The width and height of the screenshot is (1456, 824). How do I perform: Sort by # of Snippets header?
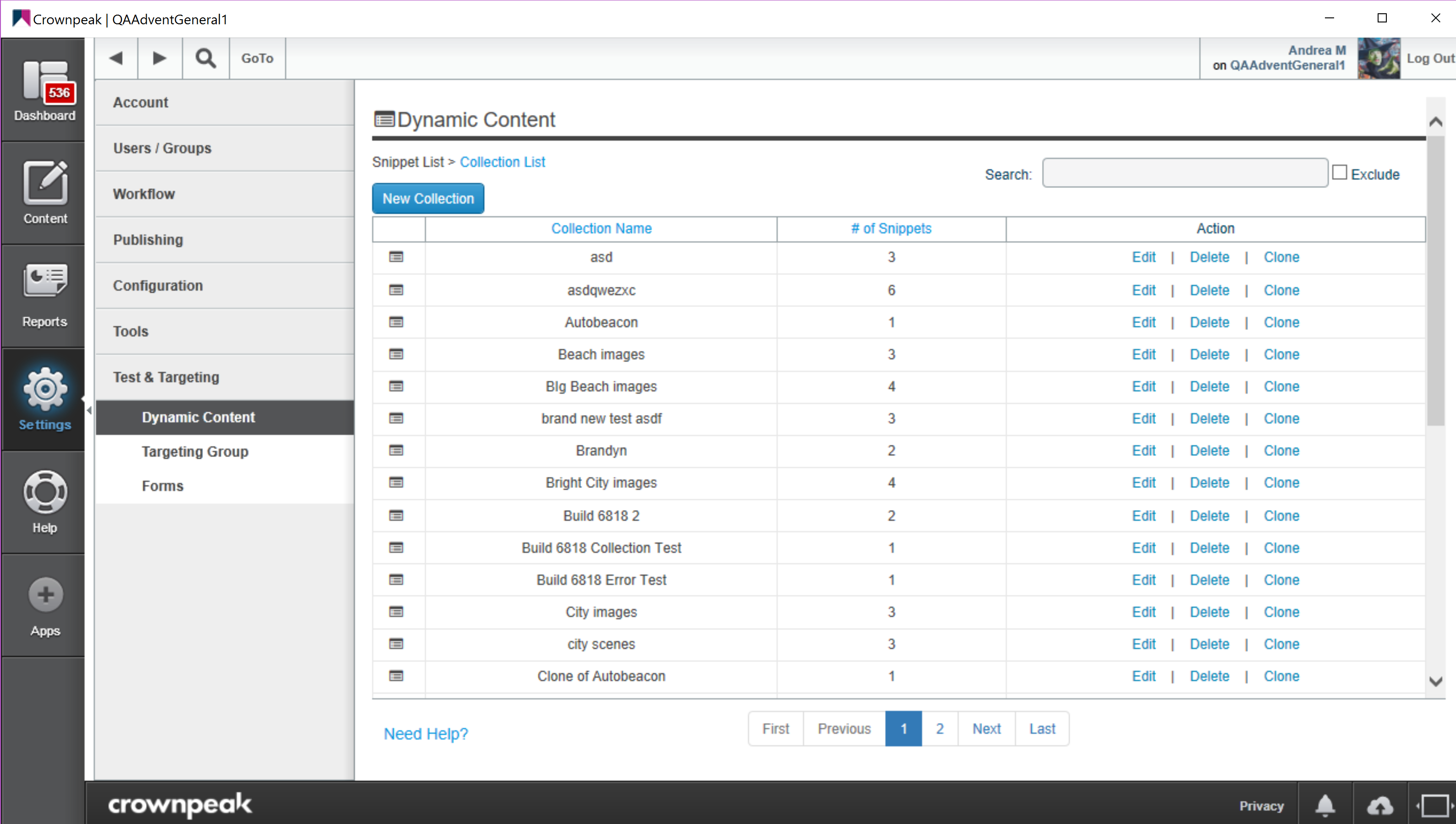click(891, 229)
